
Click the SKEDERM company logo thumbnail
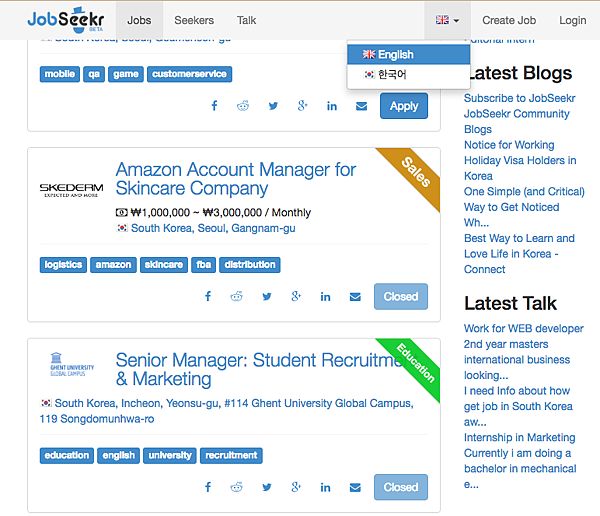pos(71,189)
